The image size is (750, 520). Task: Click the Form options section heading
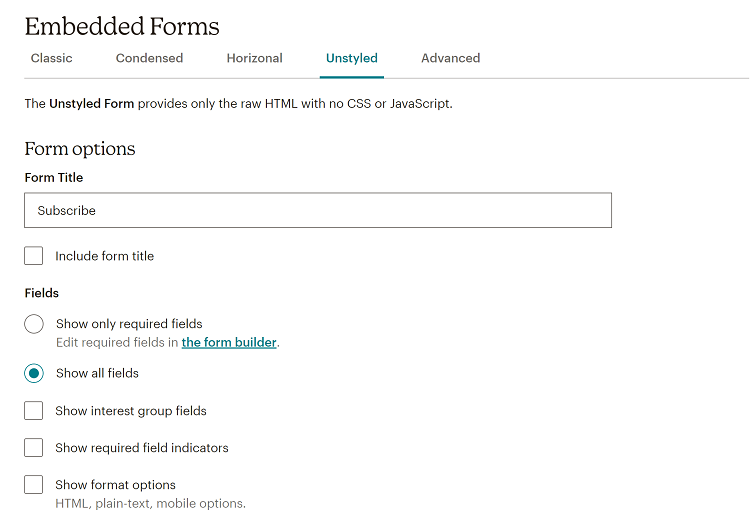click(x=80, y=149)
